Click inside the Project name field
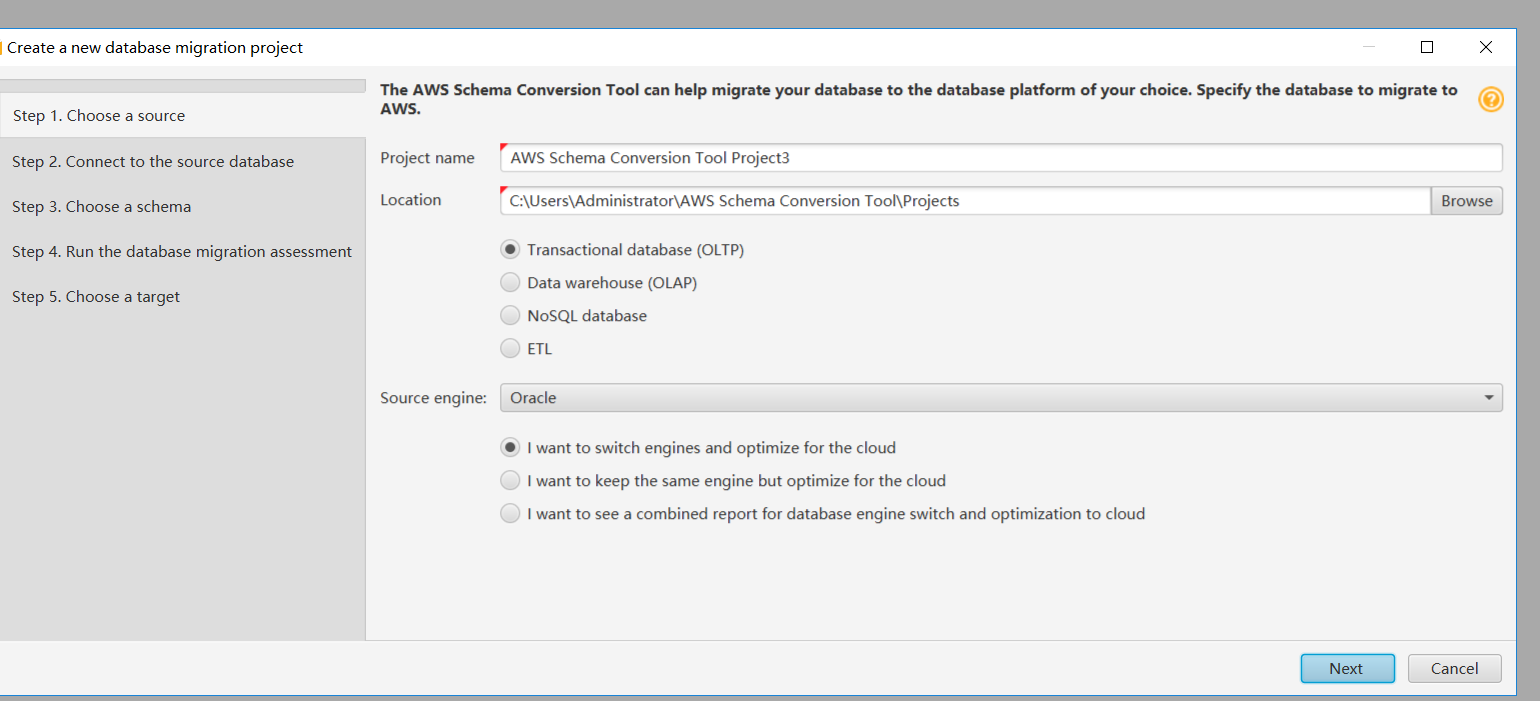Viewport: 1540px width, 701px height. coord(1000,158)
